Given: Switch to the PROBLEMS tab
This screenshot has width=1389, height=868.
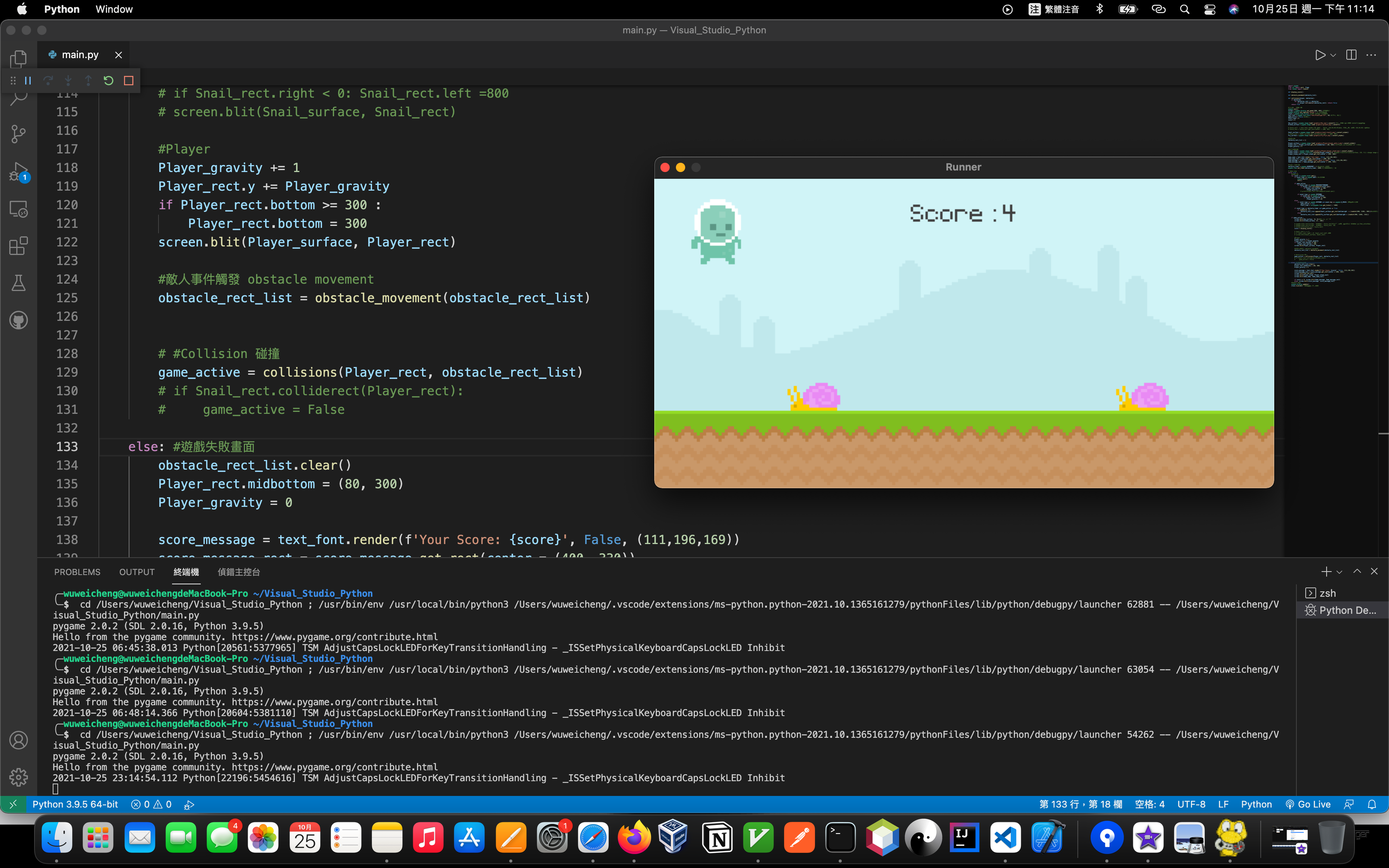Looking at the screenshot, I should tap(77, 572).
